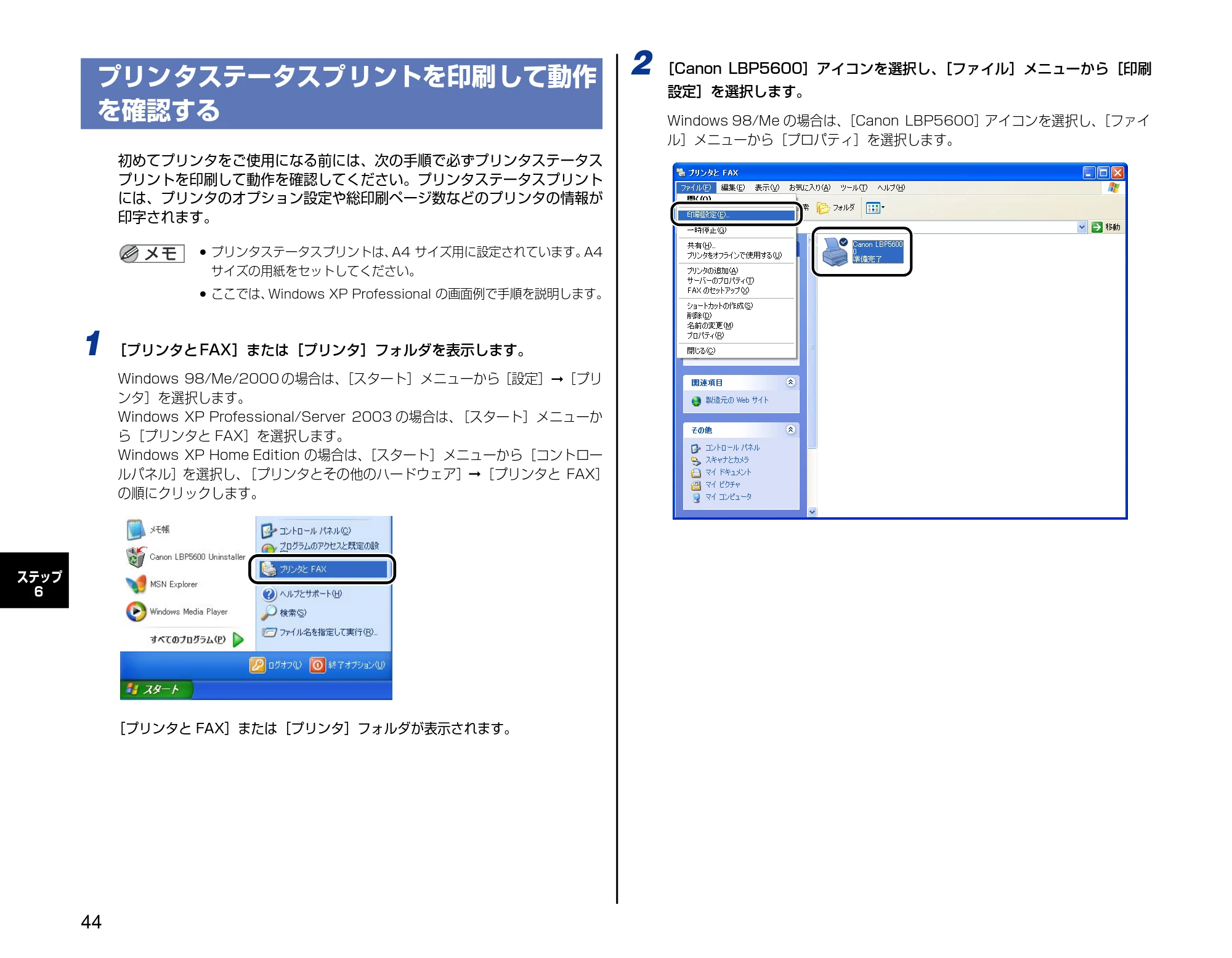The image size is (1232, 958).
Task: Open the ヘルプ(H) menu
Action: pyautogui.click(x=891, y=188)
